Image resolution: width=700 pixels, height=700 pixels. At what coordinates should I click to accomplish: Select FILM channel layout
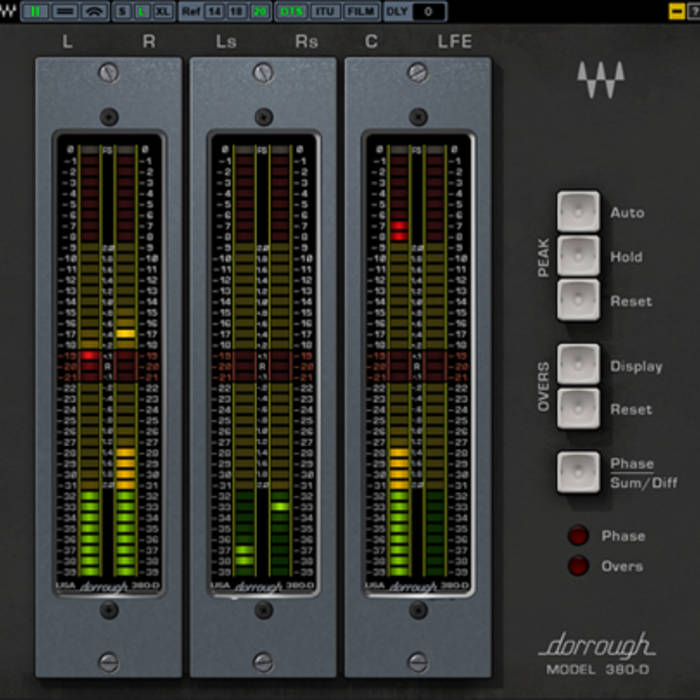tap(361, 11)
